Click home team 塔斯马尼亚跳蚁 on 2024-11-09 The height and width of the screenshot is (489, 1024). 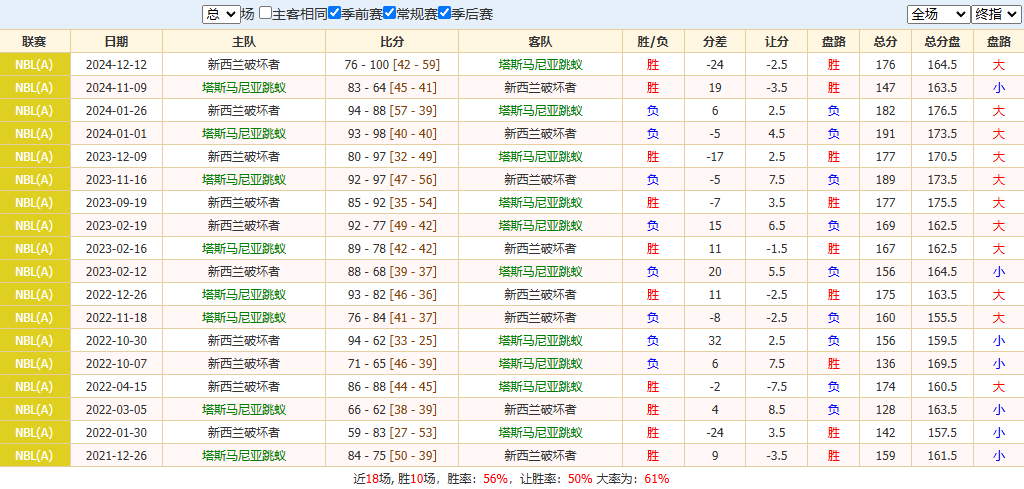point(244,88)
